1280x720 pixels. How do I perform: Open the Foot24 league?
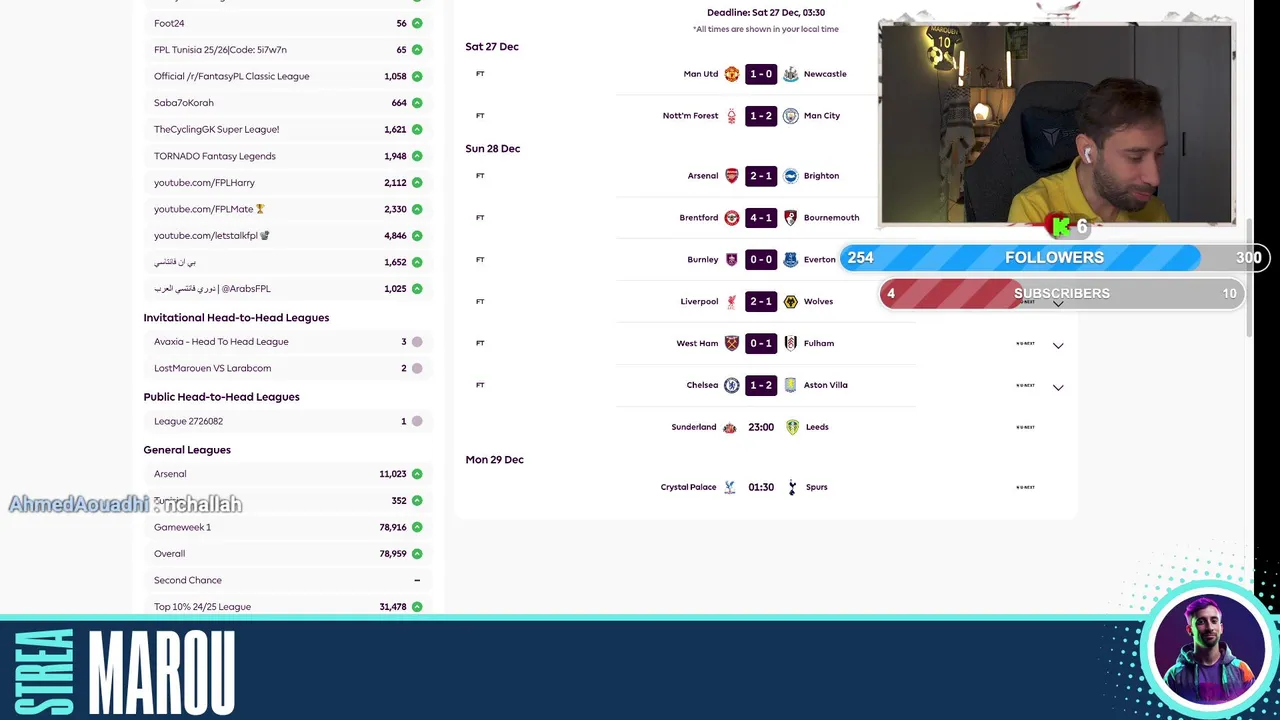tap(169, 23)
